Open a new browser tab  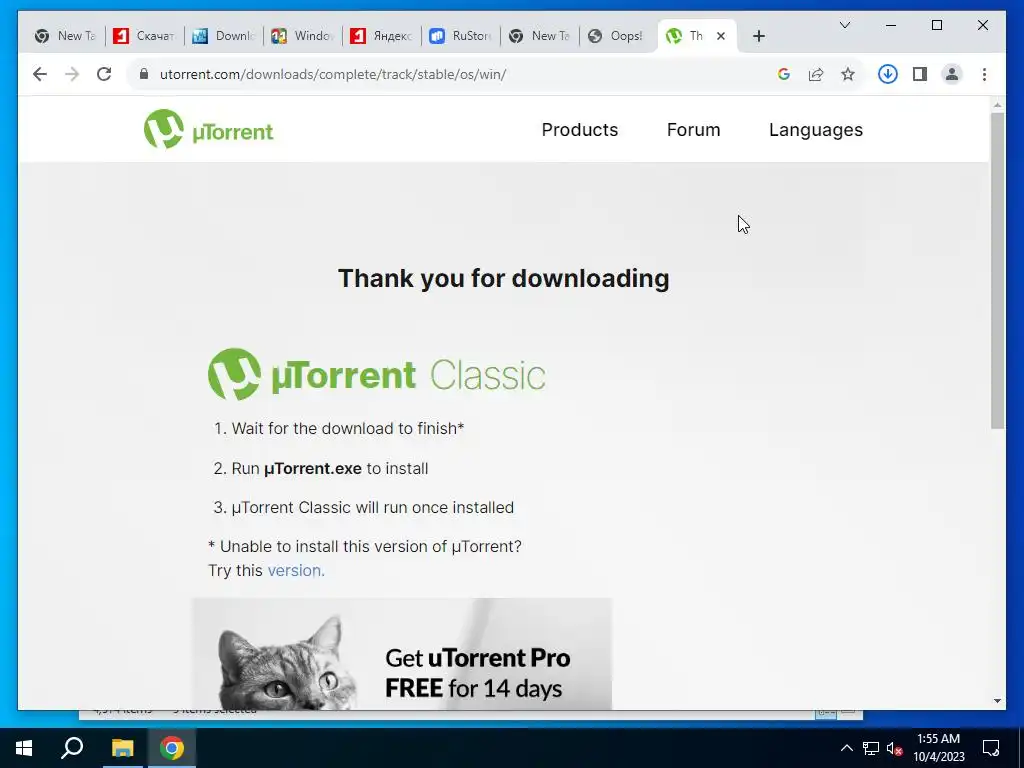[x=758, y=37]
